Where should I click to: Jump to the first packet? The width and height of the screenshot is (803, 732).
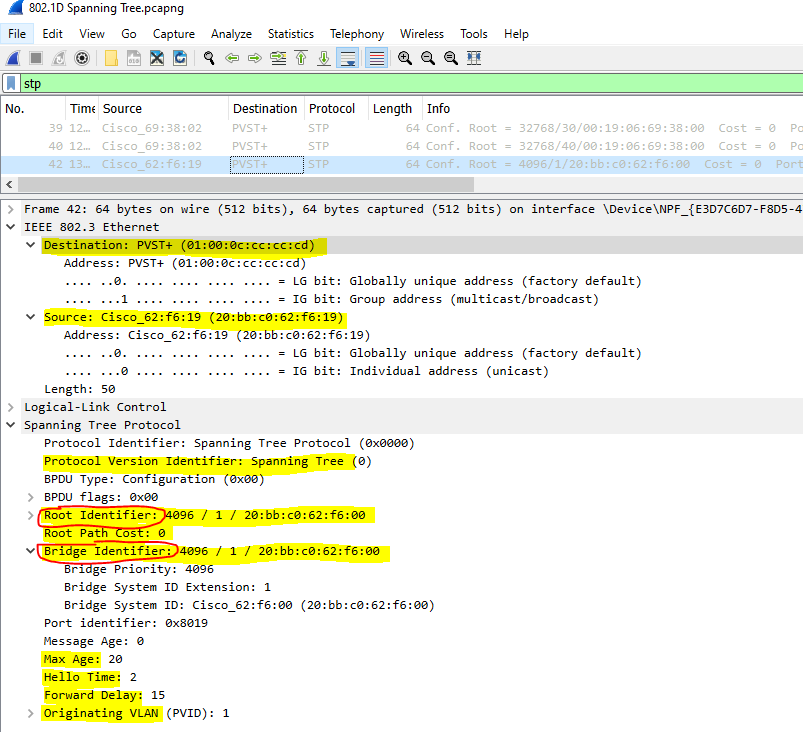pos(301,58)
